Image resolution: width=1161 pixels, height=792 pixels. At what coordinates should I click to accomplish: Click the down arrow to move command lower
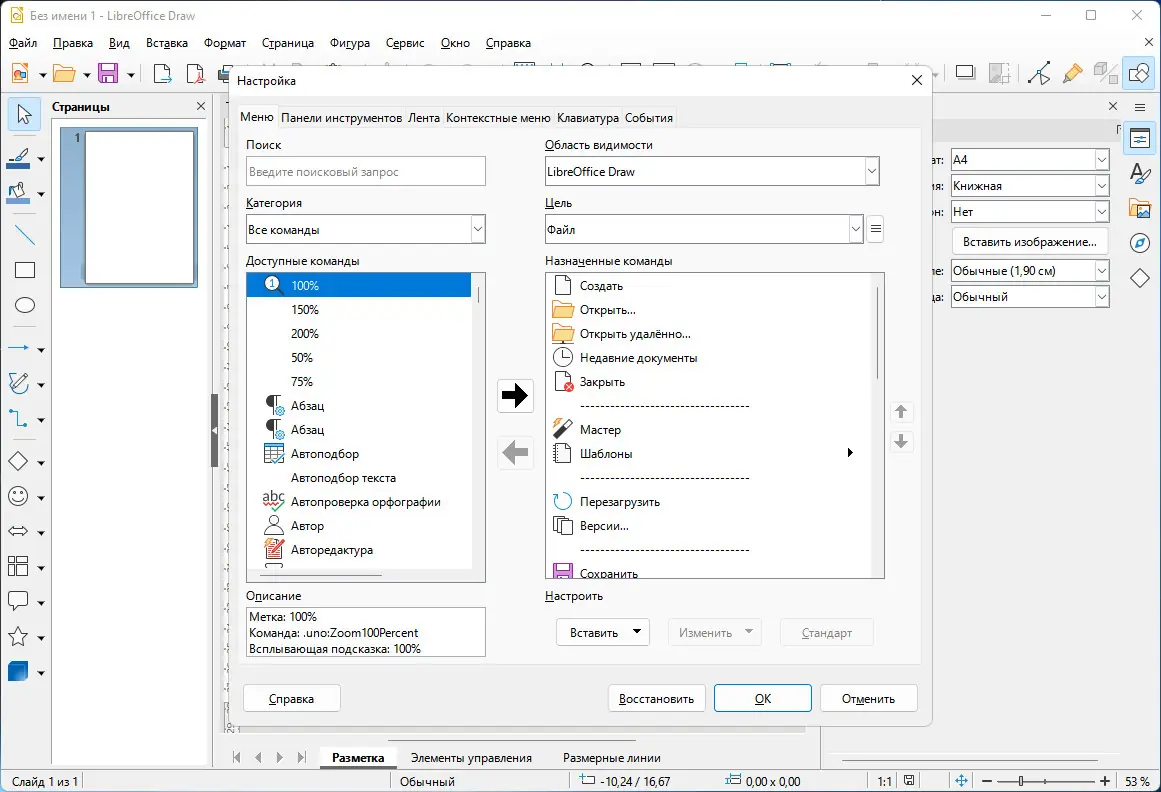pos(901,441)
